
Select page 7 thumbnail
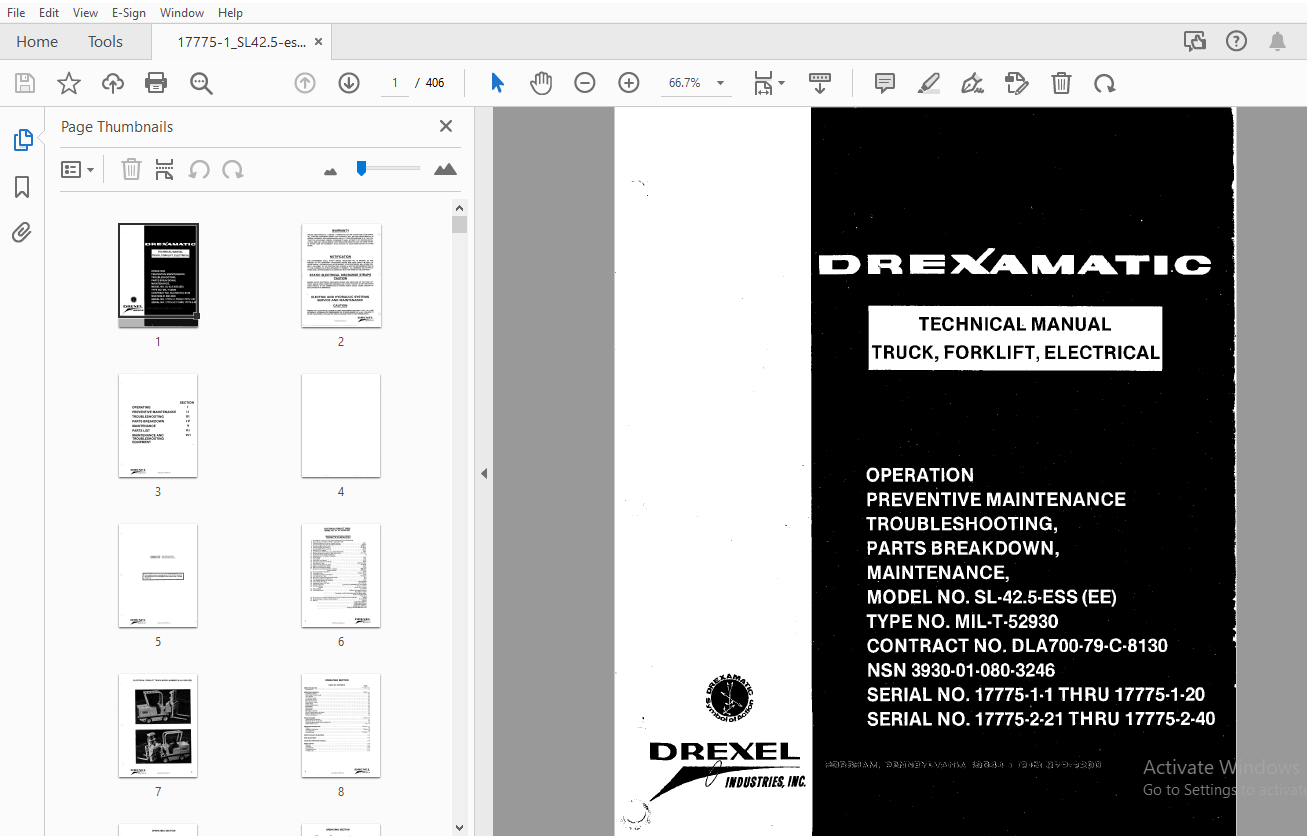point(158,725)
